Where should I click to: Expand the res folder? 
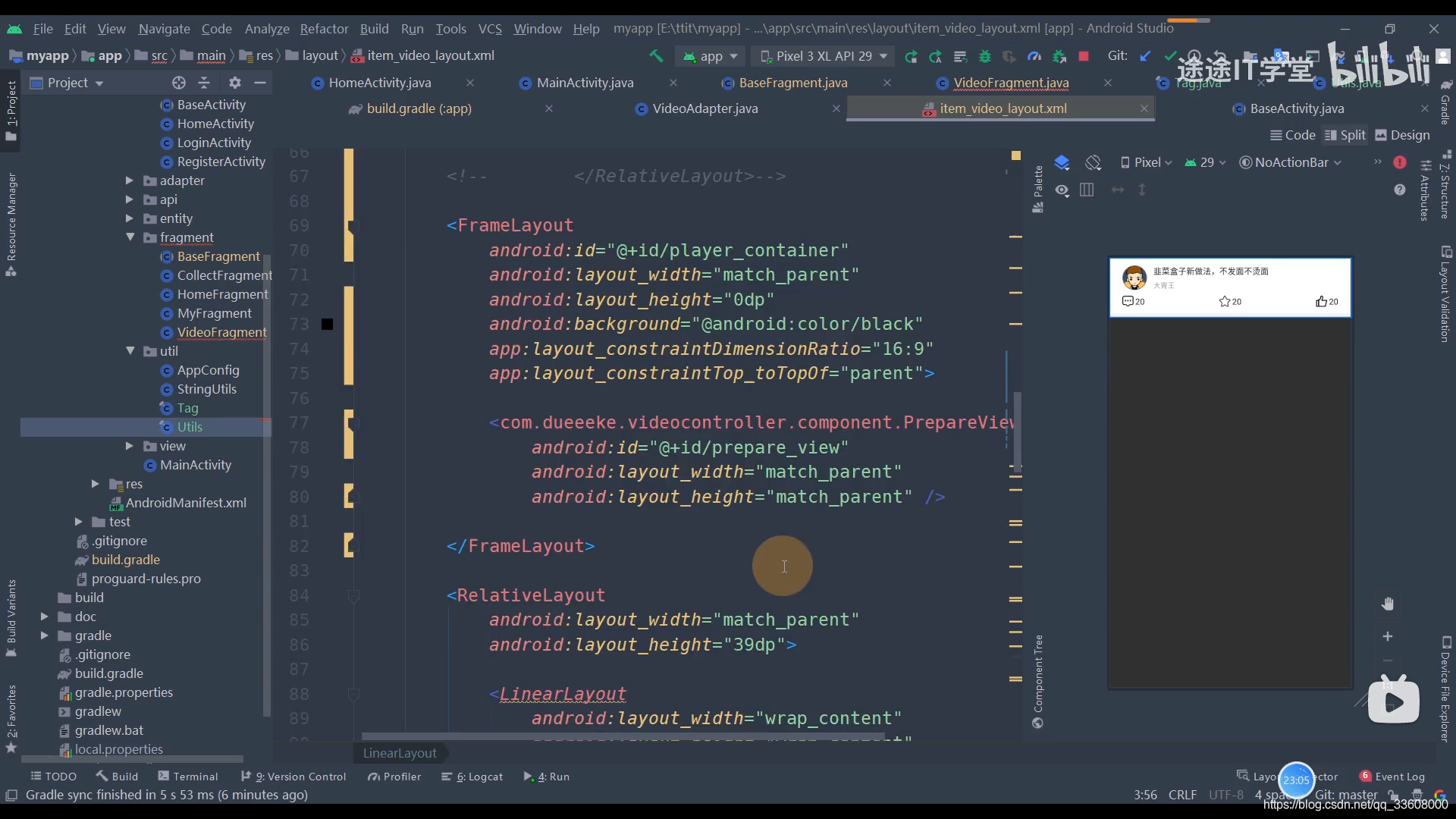click(x=95, y=484)
